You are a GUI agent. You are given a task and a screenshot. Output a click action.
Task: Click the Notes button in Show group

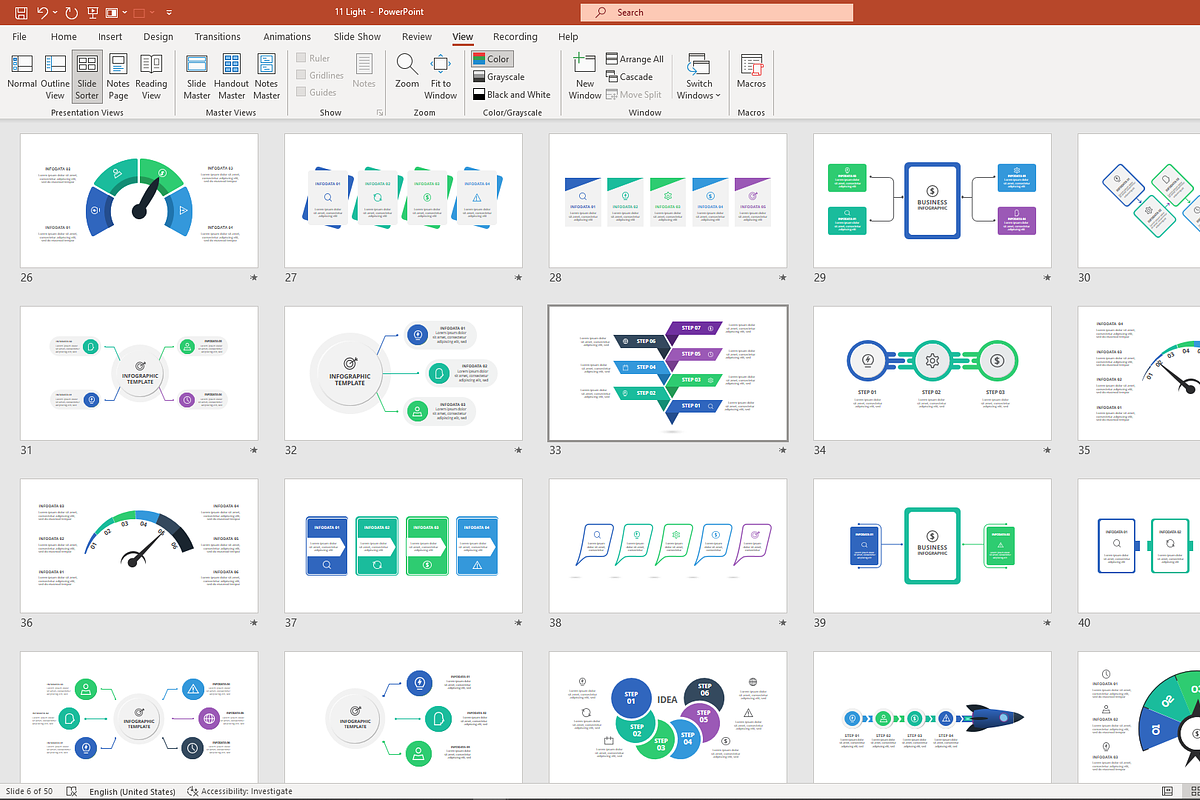click(364, 71)
